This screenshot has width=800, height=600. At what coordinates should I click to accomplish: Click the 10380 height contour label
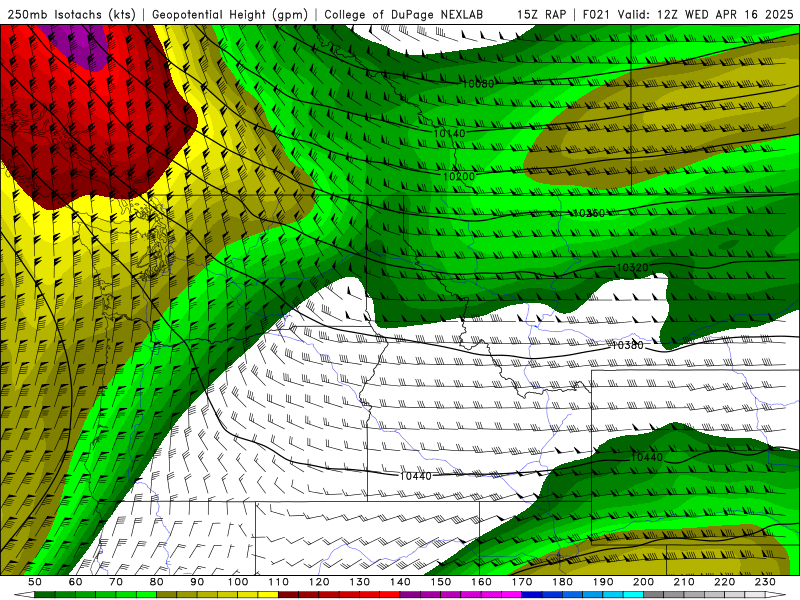point(628,345)
